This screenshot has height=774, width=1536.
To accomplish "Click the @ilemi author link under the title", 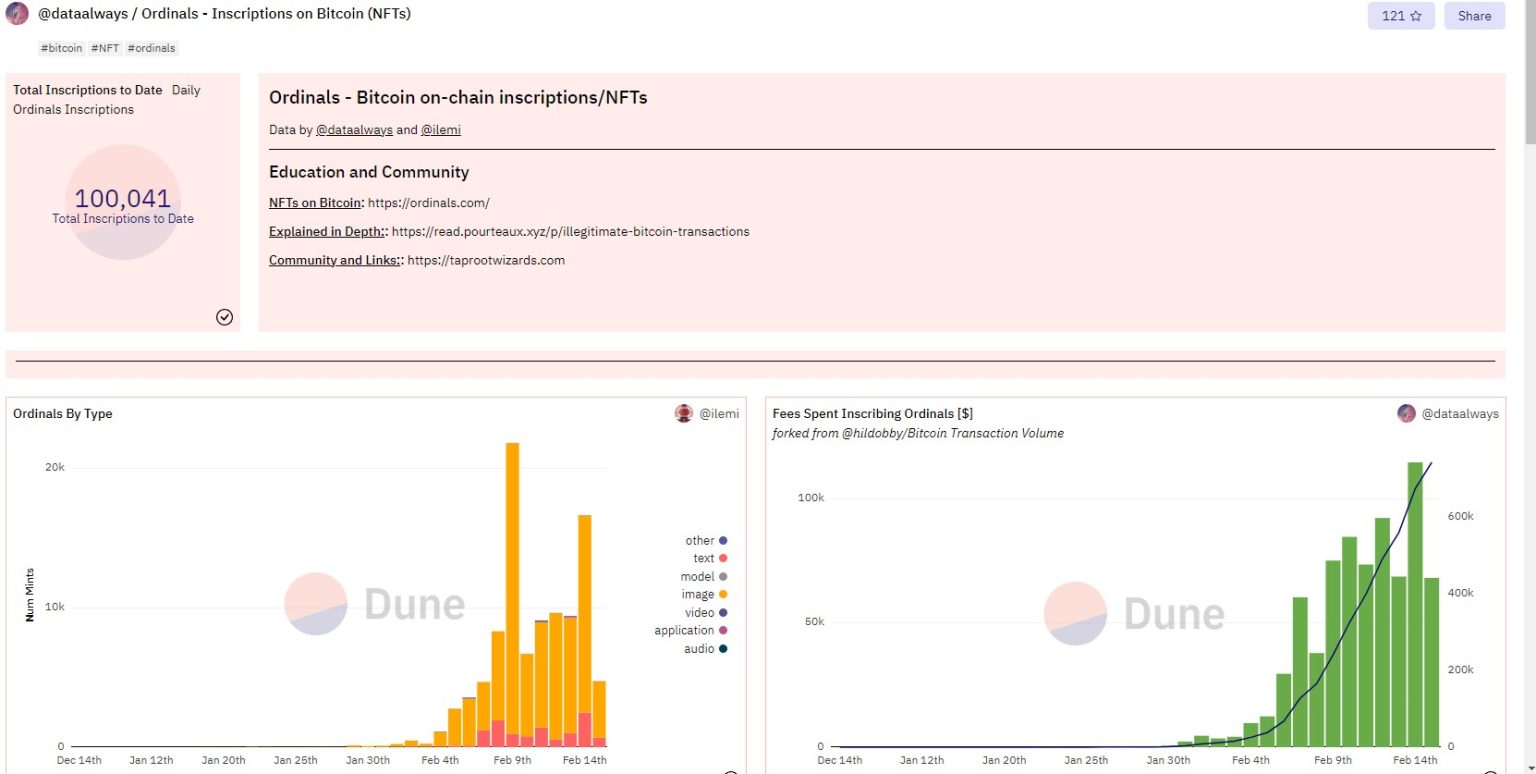I will click(x=441, y=129).
